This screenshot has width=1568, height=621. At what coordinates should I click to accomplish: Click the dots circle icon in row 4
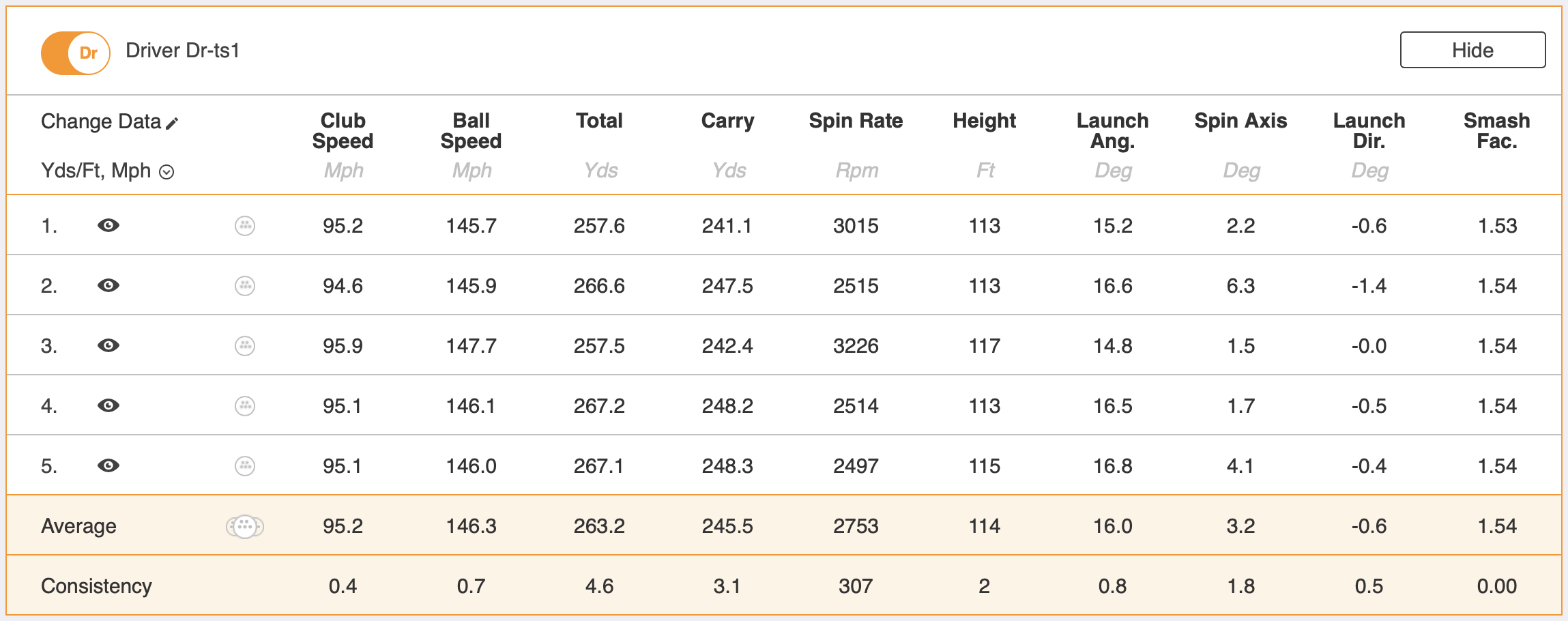pos(245,405)
